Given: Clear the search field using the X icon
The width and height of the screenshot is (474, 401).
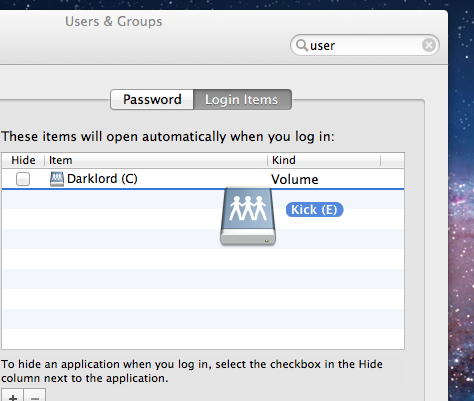Looking at the screenshot, I should 429,45.
